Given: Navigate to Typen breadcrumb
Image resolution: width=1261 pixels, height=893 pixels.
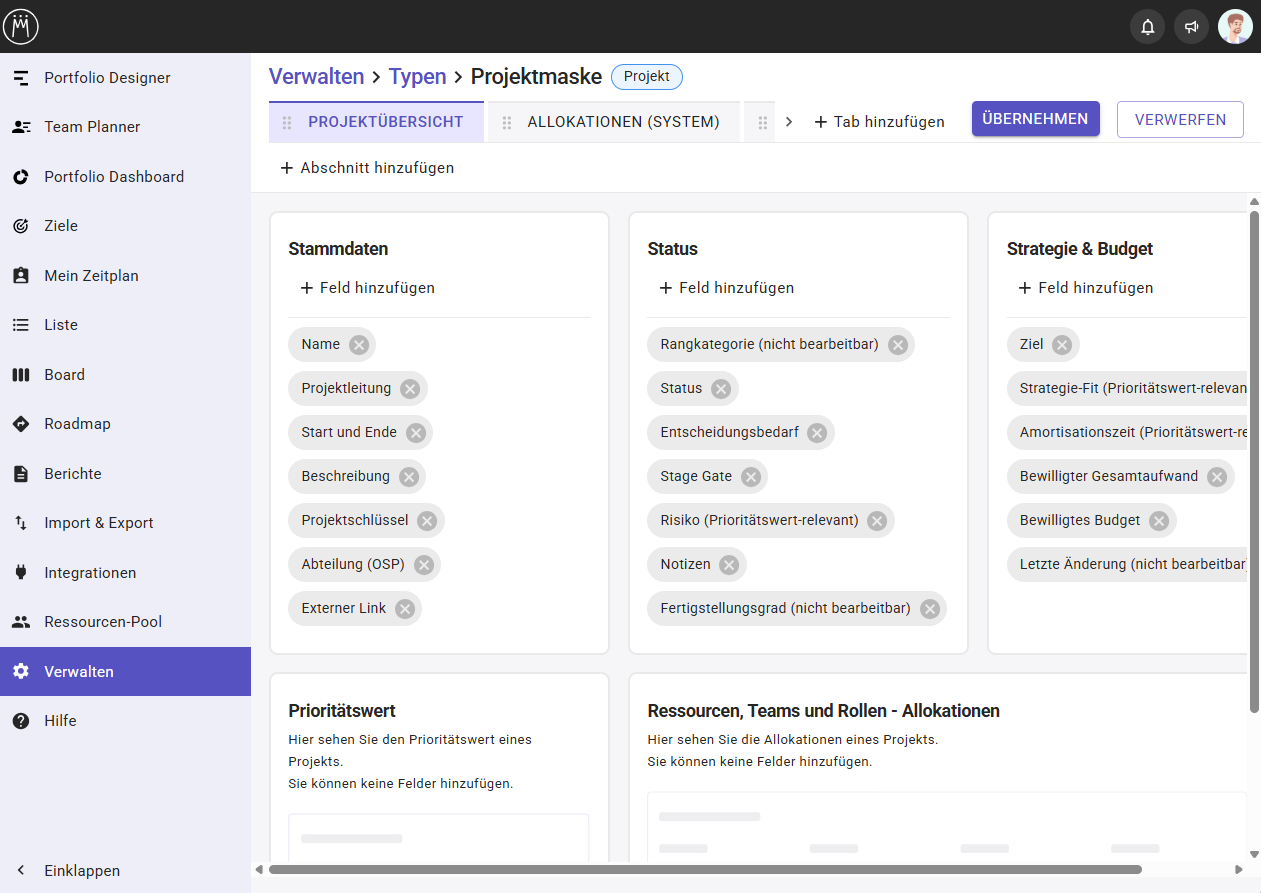Looking at the screenshot, I should [x=417, y=77].
